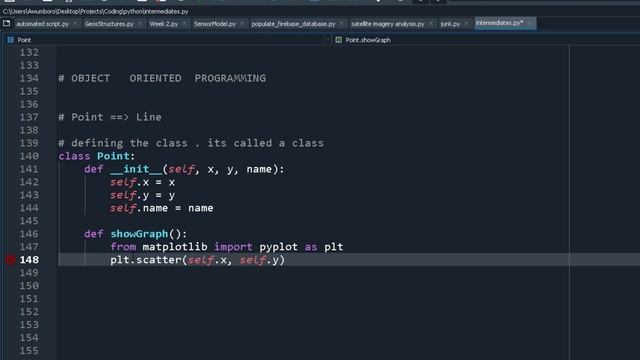This screenshot has height=360, width=640.
Task: Switch to satellite imagery analysis.py tab
Action: (387, 24)
